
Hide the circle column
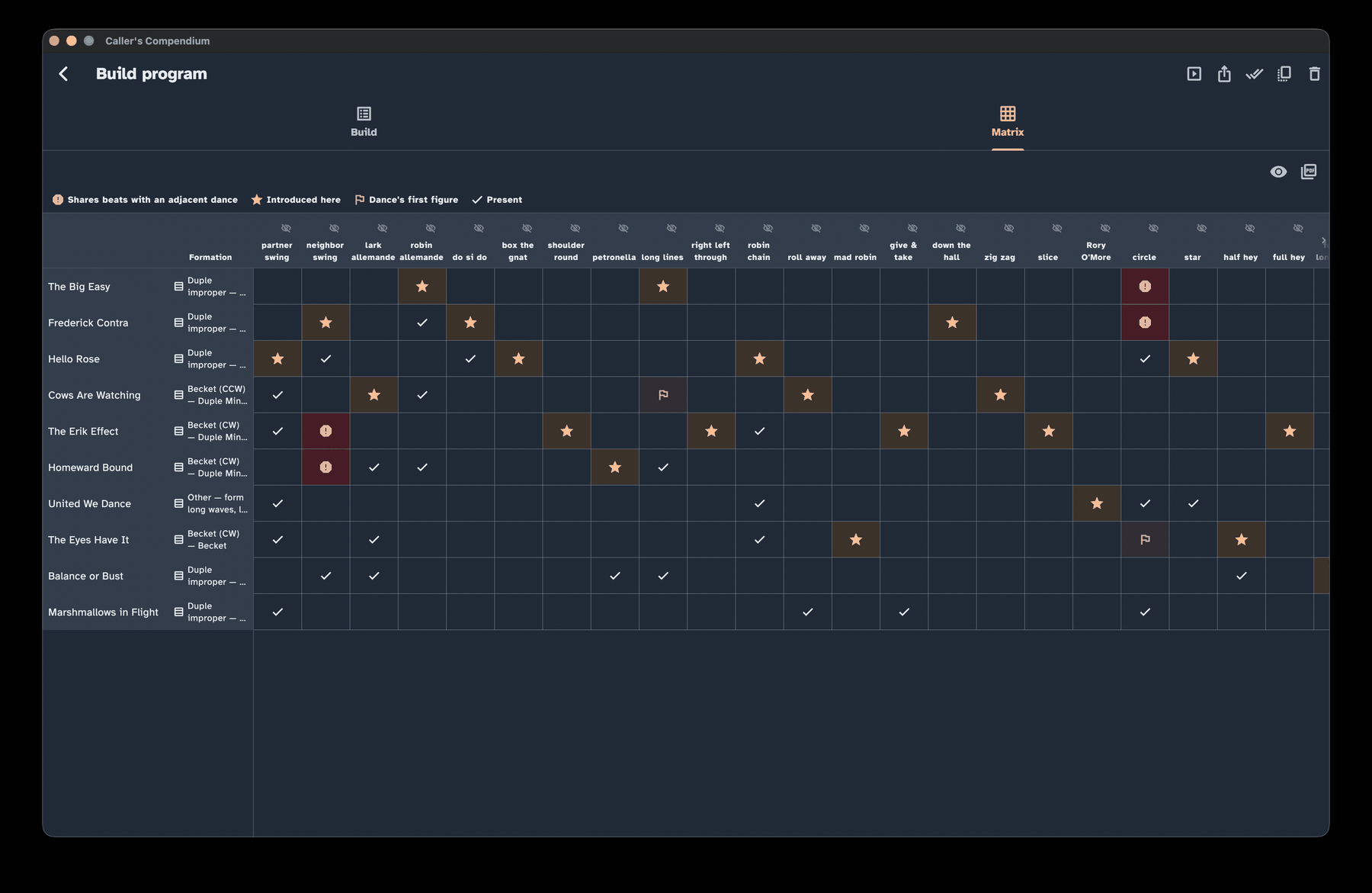(x=1153, y=228)
